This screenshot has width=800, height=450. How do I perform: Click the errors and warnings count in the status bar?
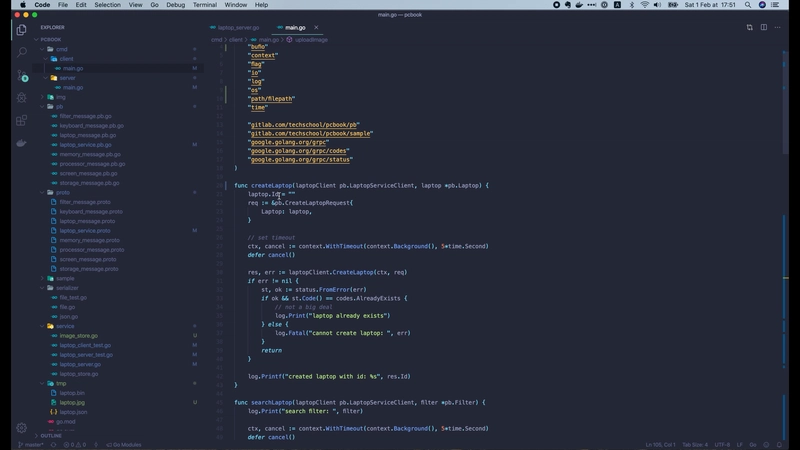point(74,445)
